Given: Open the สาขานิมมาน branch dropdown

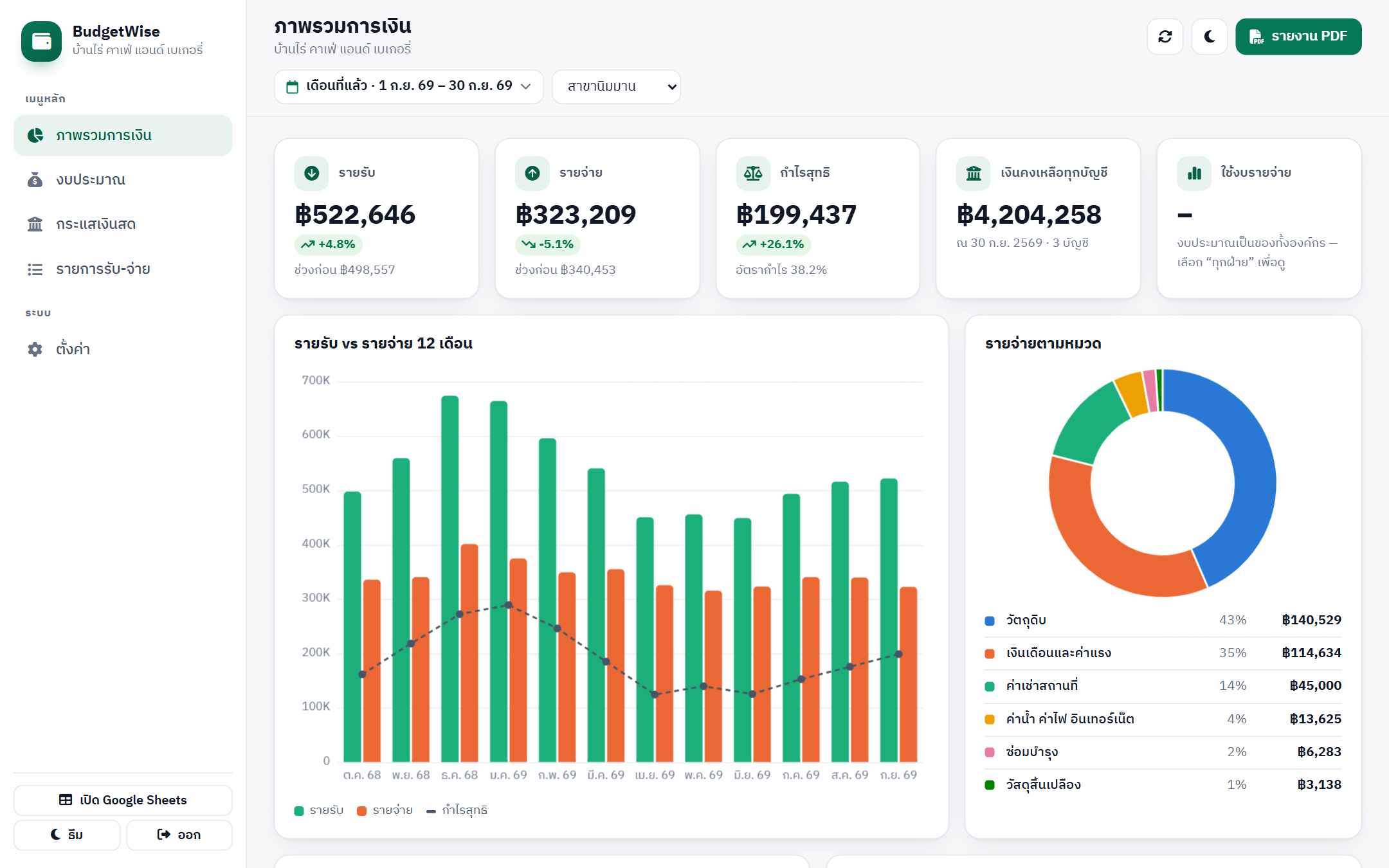Looking at the screenshot, I should point(616,86).
